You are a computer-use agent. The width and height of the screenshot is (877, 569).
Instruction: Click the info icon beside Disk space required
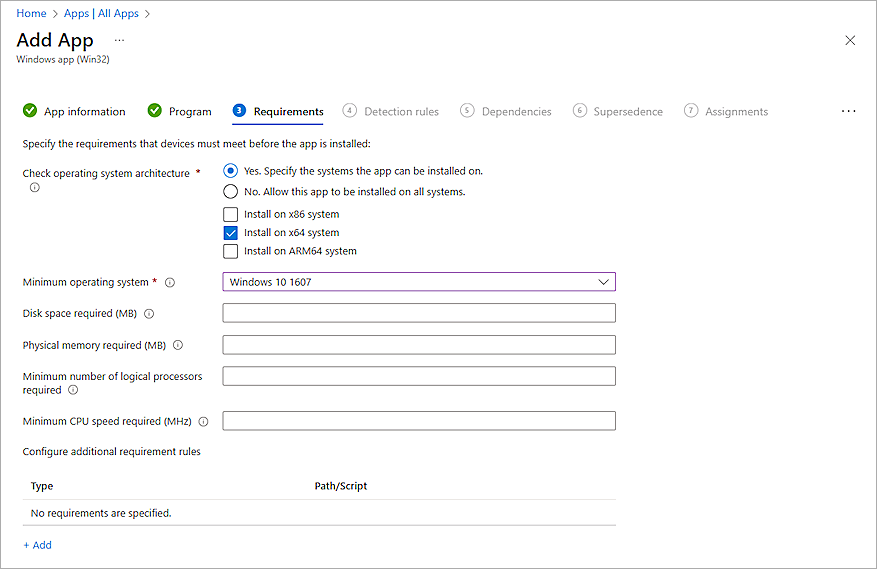tap(149, 314)
